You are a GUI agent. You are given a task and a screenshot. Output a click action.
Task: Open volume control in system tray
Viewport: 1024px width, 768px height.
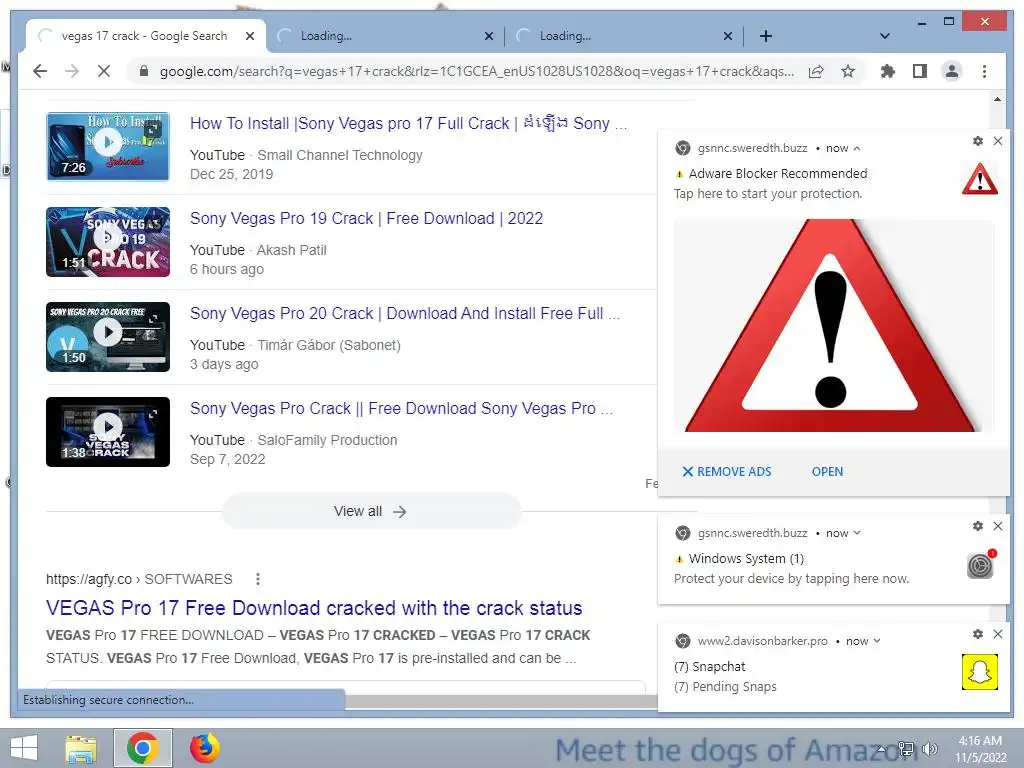(x=929, y=749)
